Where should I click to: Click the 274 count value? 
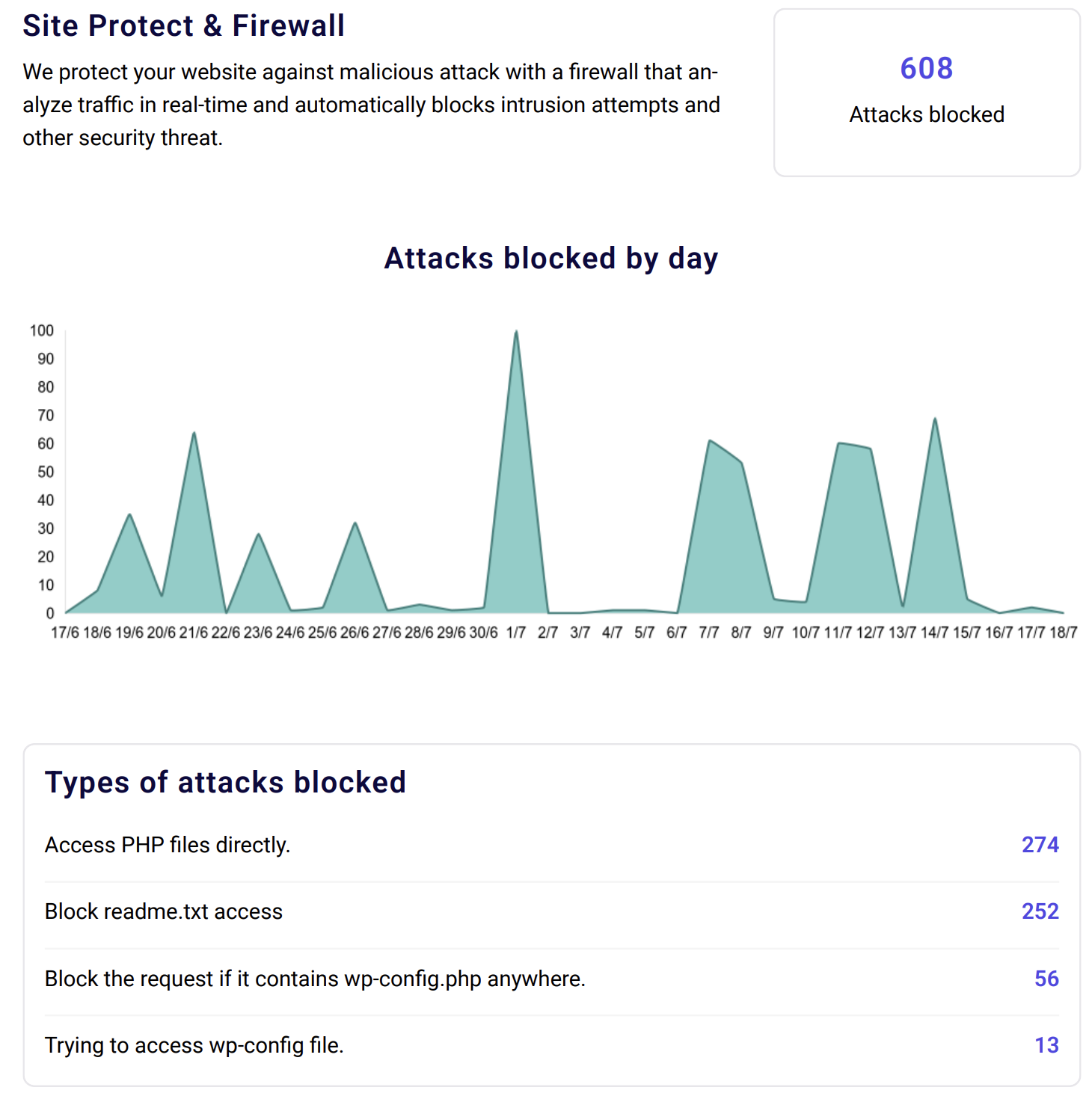[x=1040, y=845]
